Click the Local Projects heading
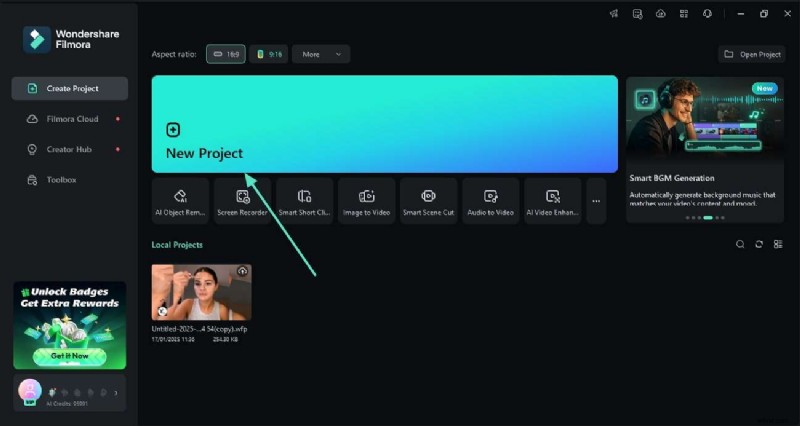Screen dimensions: 800x426 click(177, 245)
